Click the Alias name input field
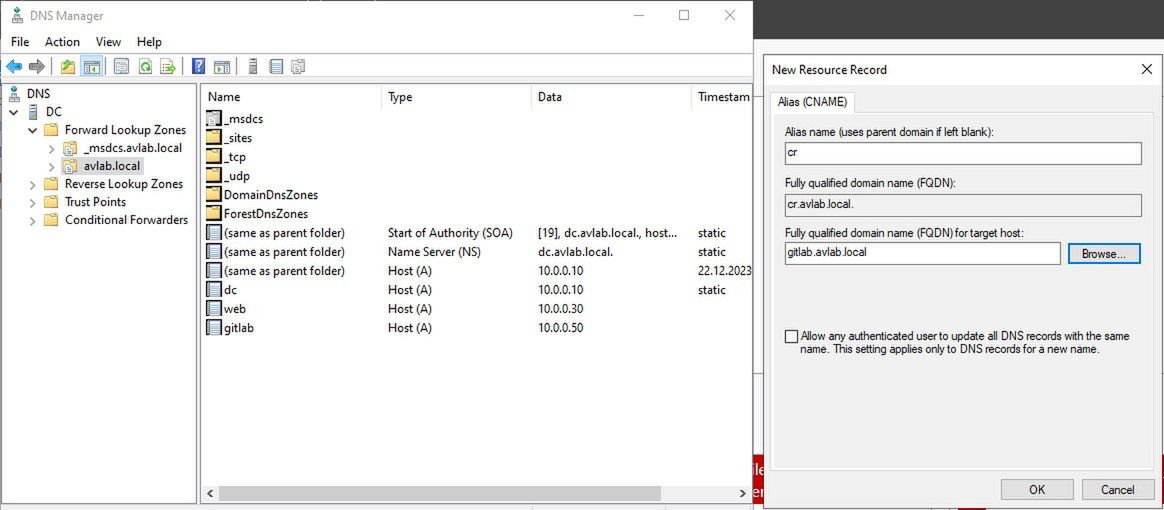 tap(963, 152)
